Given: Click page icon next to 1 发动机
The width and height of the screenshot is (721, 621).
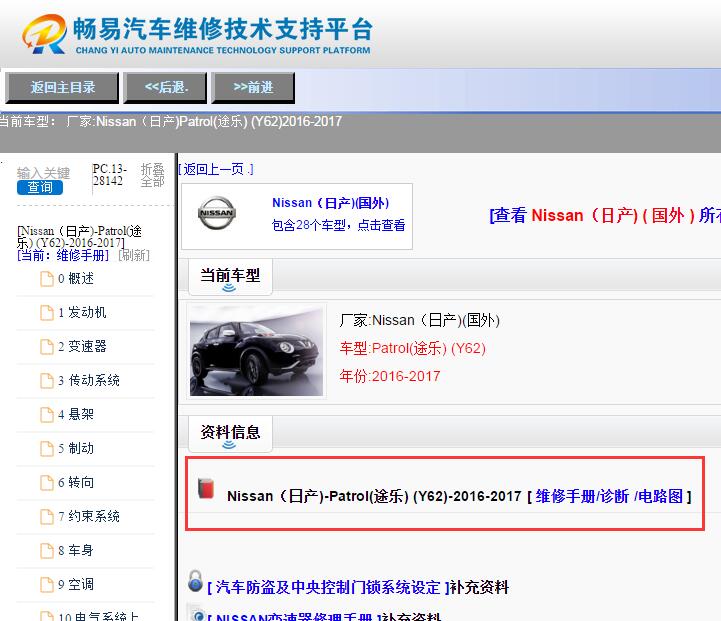Looking at the screenshot, I should tap(47, 313).
